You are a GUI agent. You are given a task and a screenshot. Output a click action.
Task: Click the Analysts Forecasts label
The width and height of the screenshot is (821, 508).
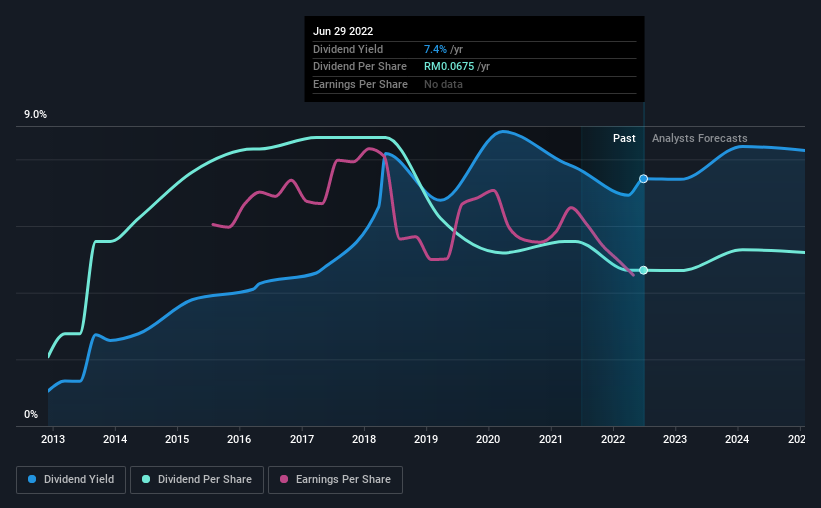[700, 138]
